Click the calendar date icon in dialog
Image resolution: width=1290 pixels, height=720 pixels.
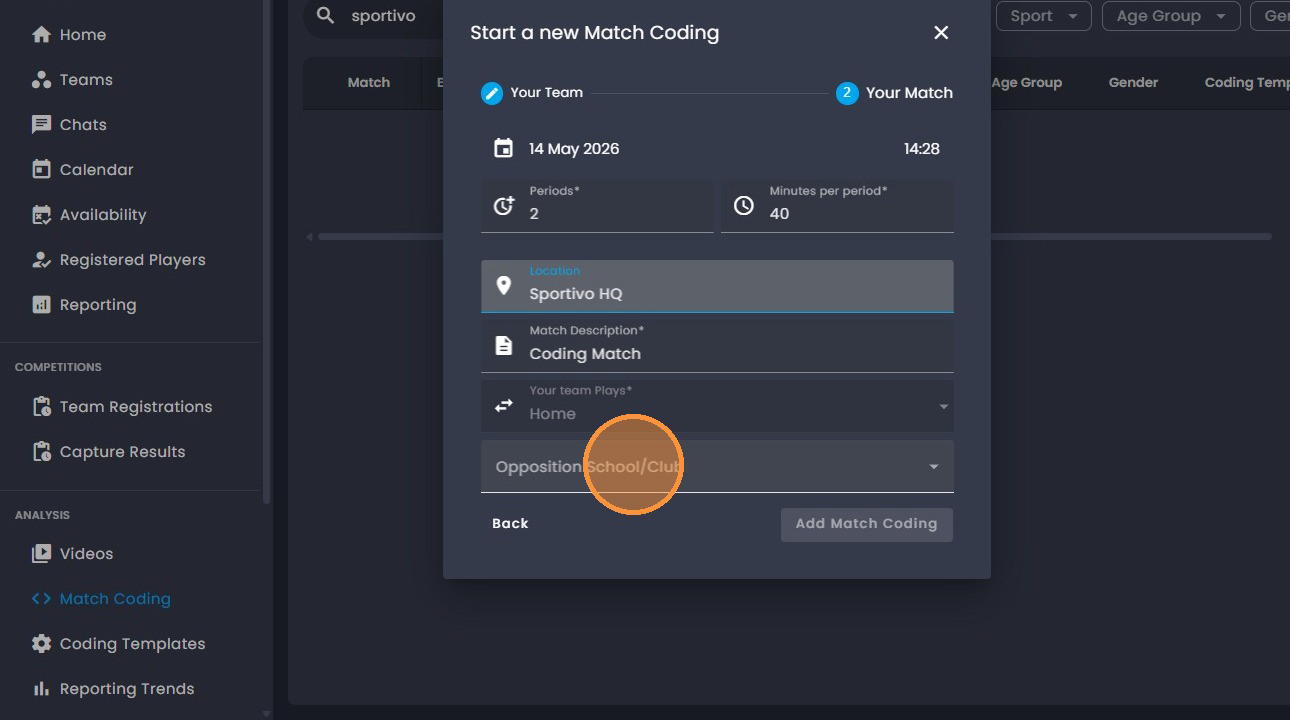[503, 148]
